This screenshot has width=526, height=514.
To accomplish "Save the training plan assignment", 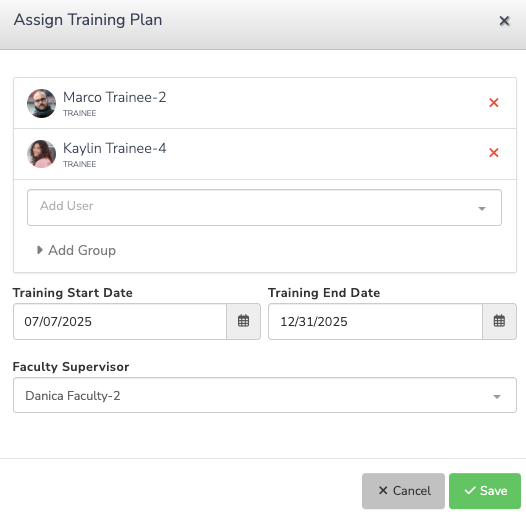I will tap(485, 491).
